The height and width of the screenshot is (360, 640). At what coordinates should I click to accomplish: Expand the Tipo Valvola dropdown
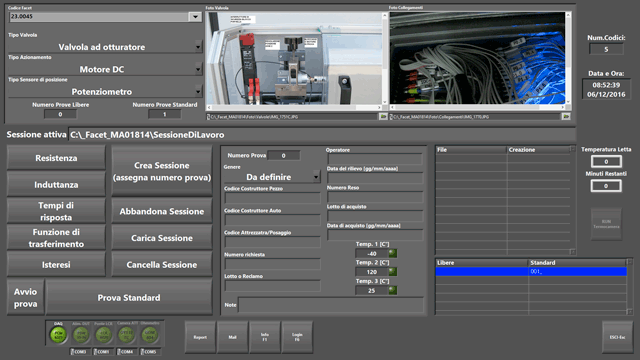pos(198,47)
